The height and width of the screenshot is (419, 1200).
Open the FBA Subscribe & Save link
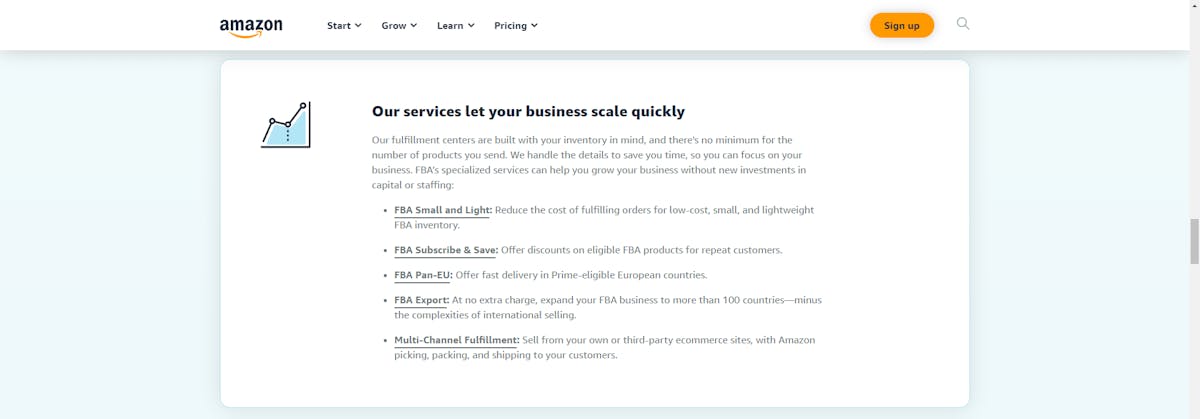coord(446,250)
